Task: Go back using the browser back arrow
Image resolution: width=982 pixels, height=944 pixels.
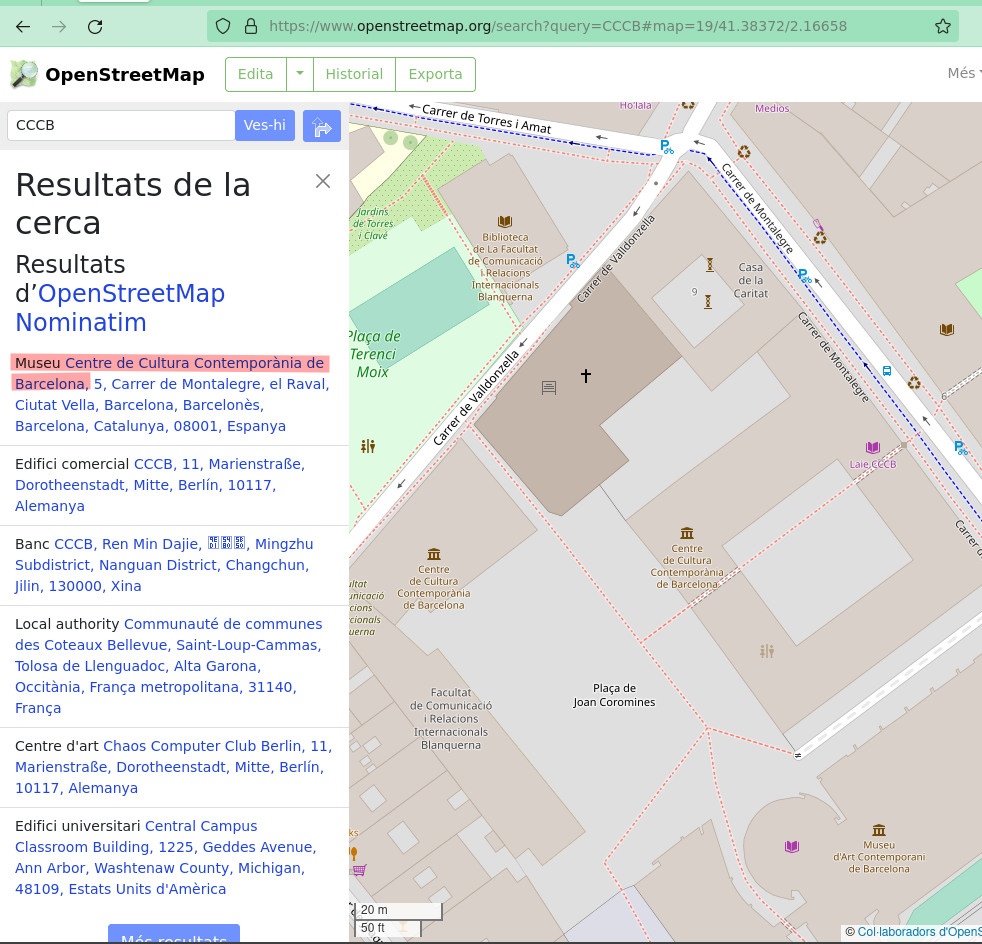Action: coord(23,26)
